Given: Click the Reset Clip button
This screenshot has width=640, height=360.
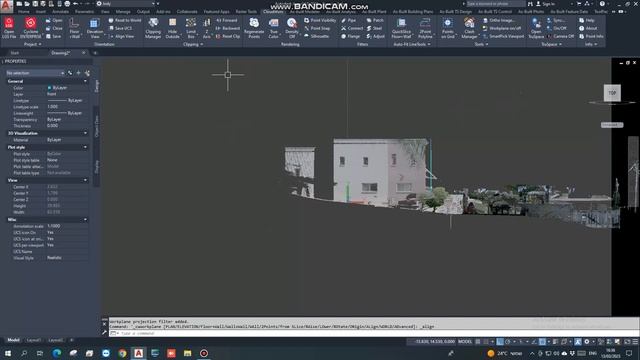Looking at the screenshot, I should pyautogui.click(x=227, y=36).
